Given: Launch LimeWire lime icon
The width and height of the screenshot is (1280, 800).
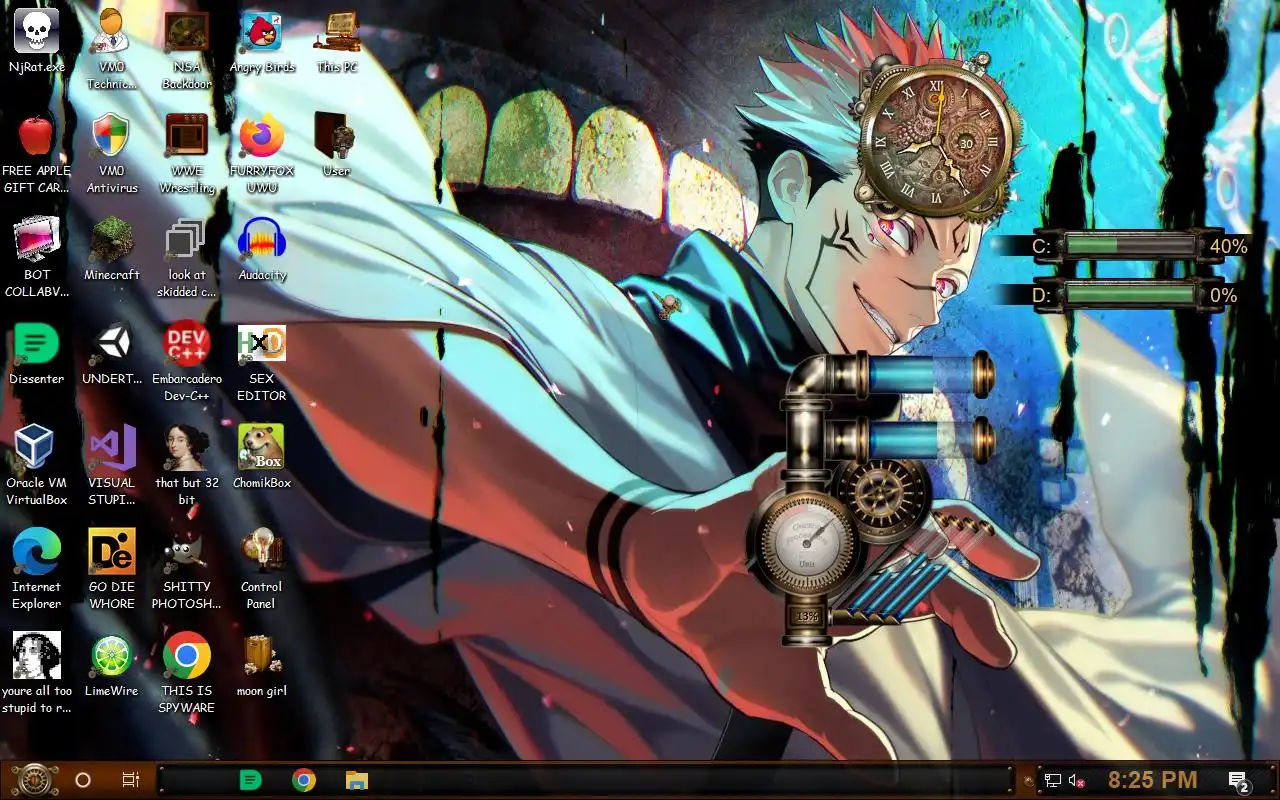Looking at the screenshot, I should [x=111, y=655].
